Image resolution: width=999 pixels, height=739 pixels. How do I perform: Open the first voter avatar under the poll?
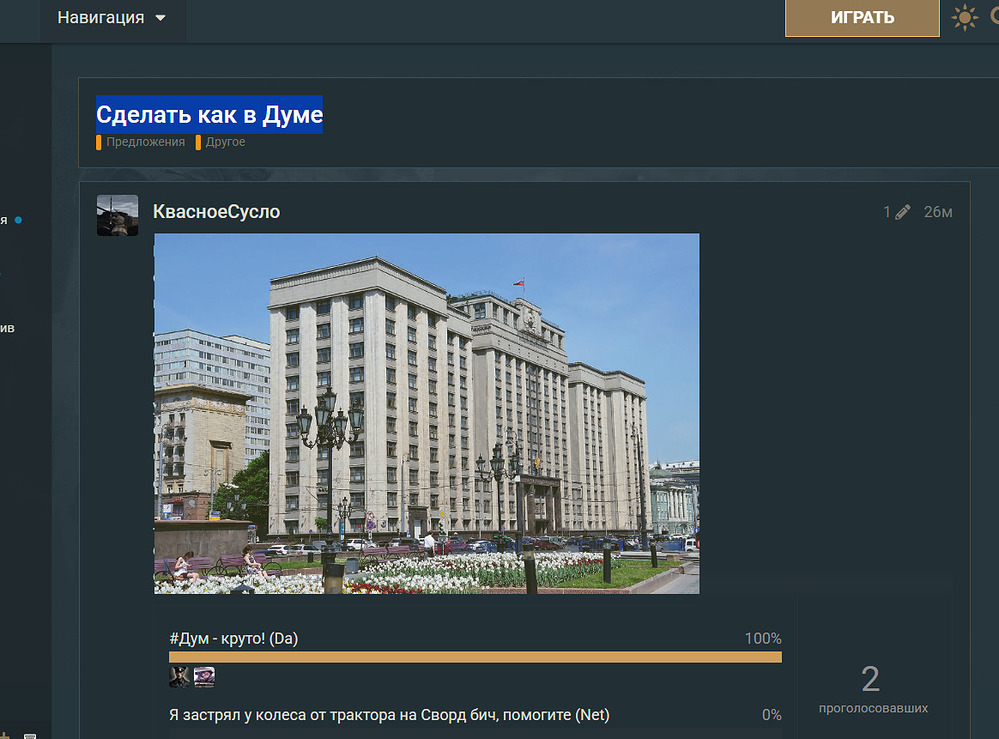(x=179, y=677)
